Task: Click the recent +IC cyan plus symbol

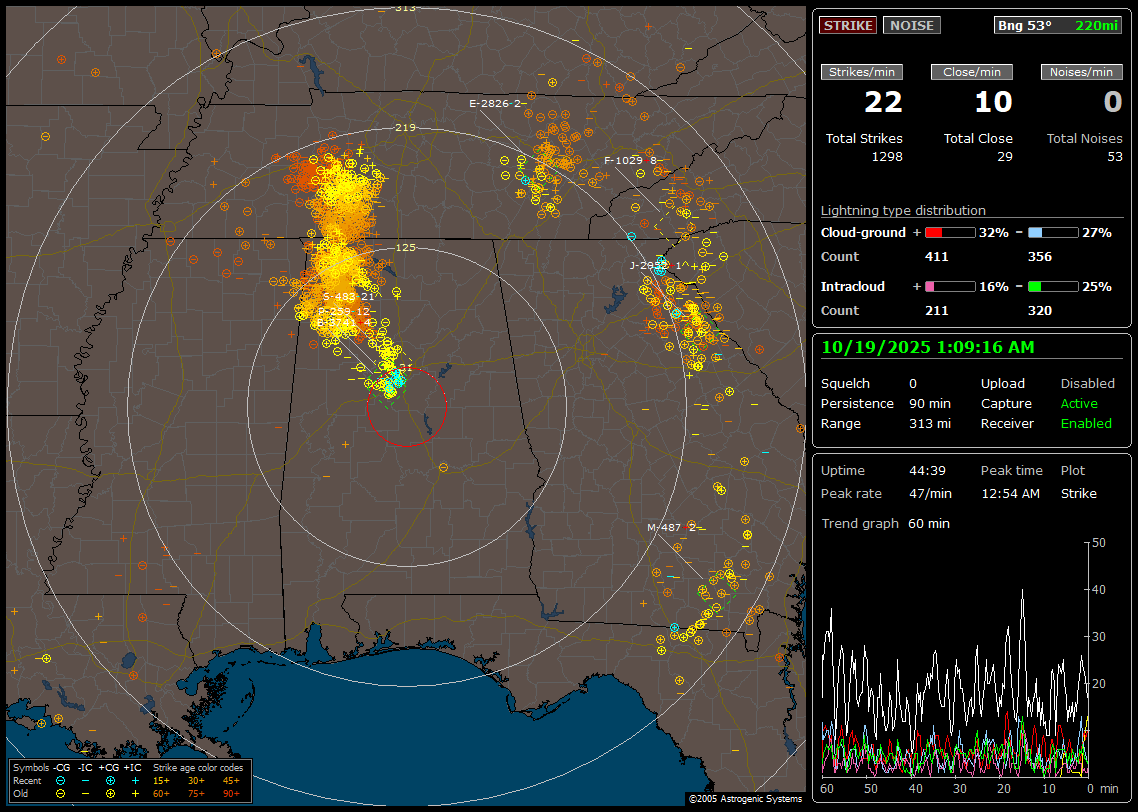Action: pos(135,780)
